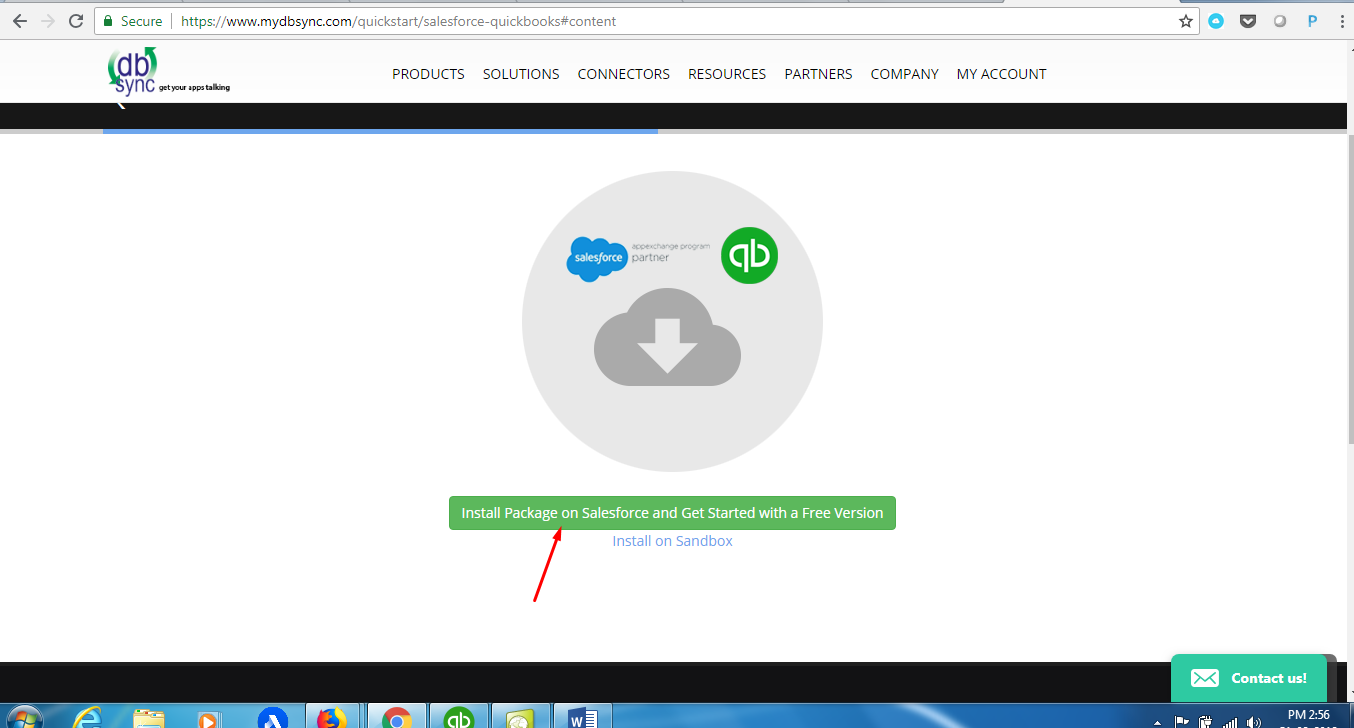This screenshot has height=728, width=1354.
Task: Click the Pocket extension icon
Action: (1248, 21)
